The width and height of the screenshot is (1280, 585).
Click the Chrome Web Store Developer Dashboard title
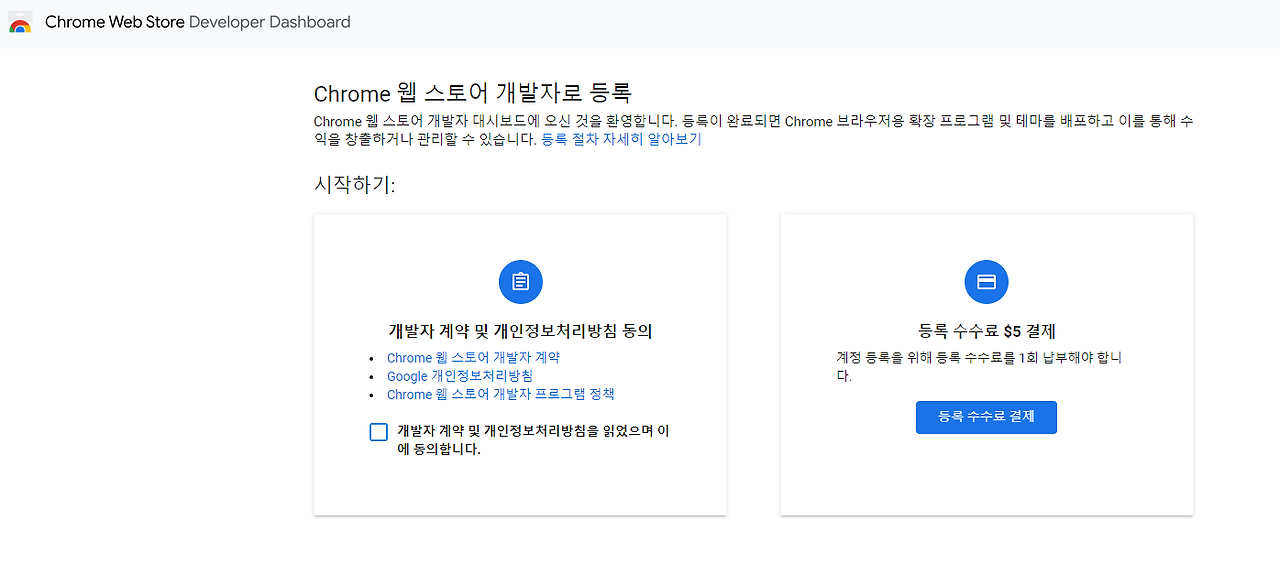[198, 22]
